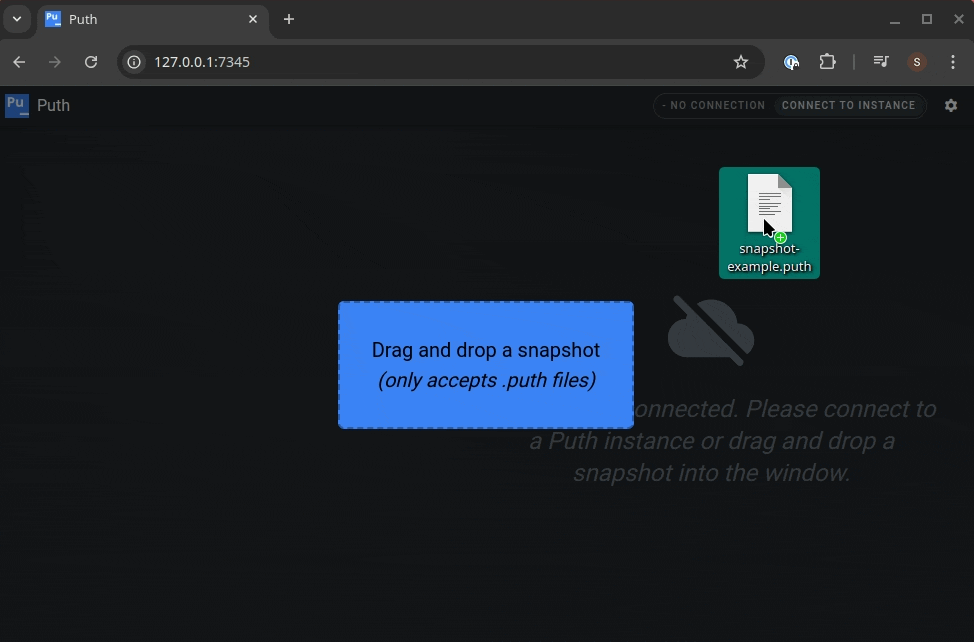Image resolution: width=974 pixels, height=642 pixels.
Task: Open the media playback controls icon
Action: [880, 62]
